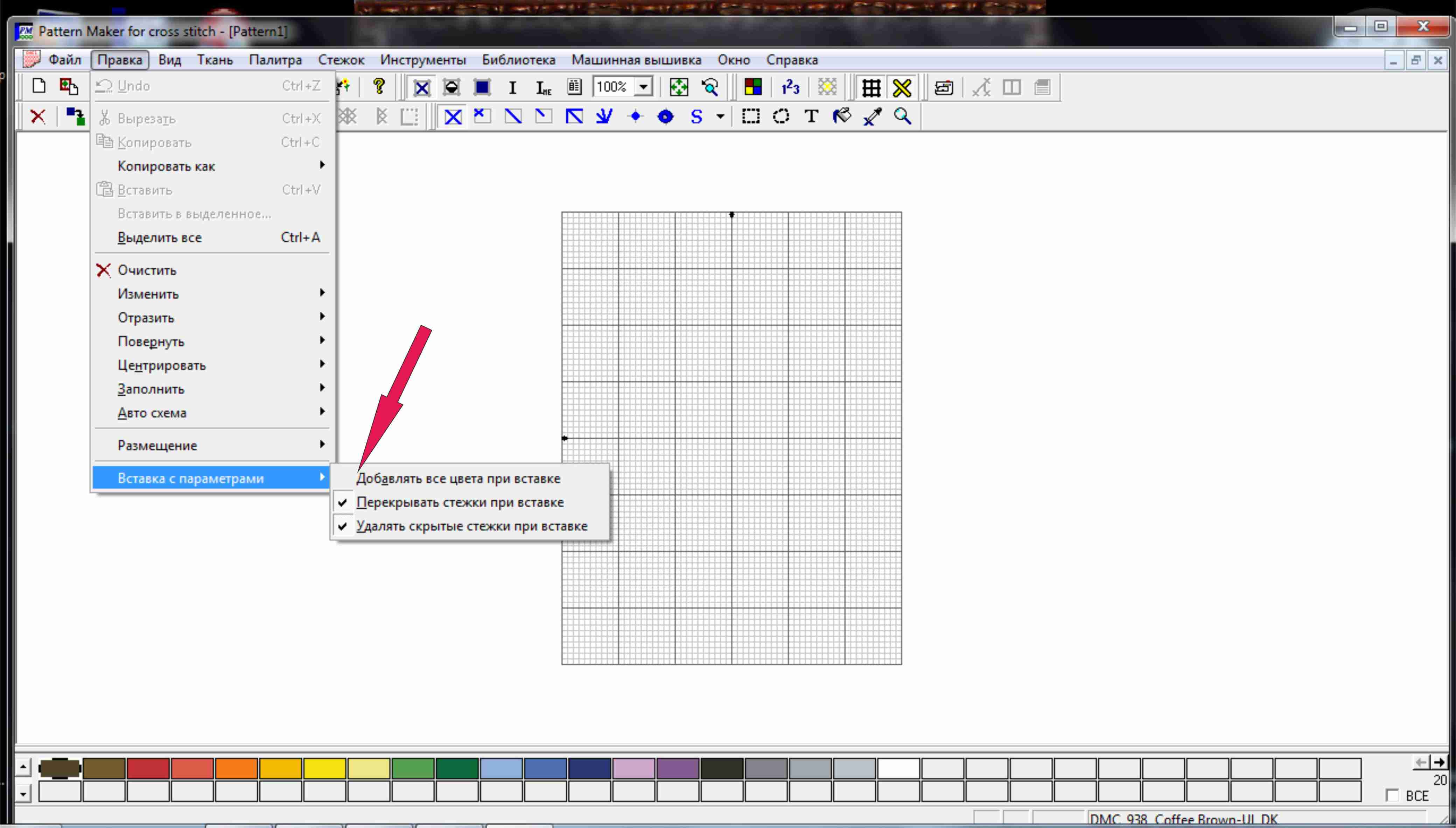Select the rectangular selection tool
The height and width of the screenshot is (828, 1456).
tap(750, 116)
